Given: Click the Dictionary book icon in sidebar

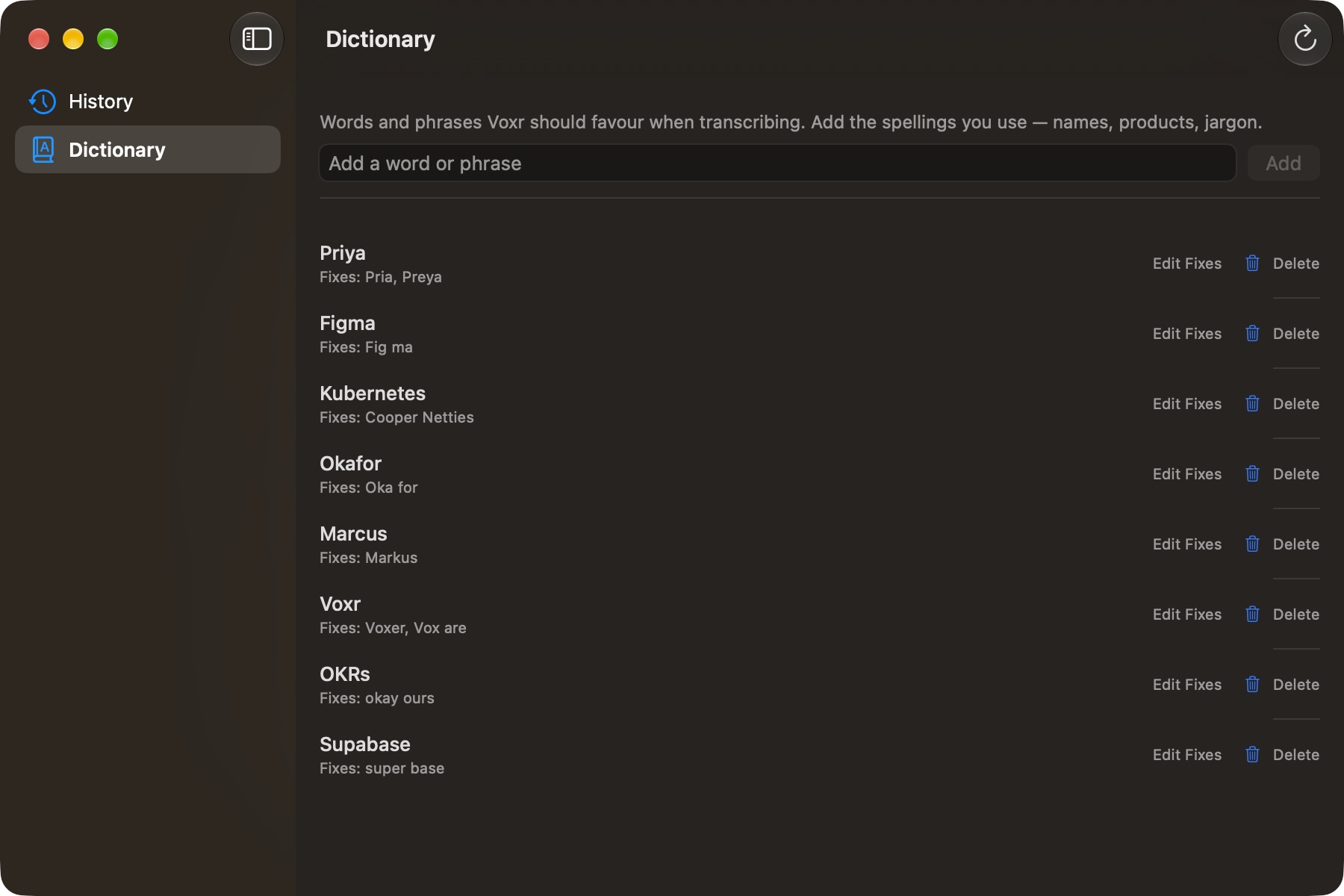Looking at the screenshot, I should (43, 150).
